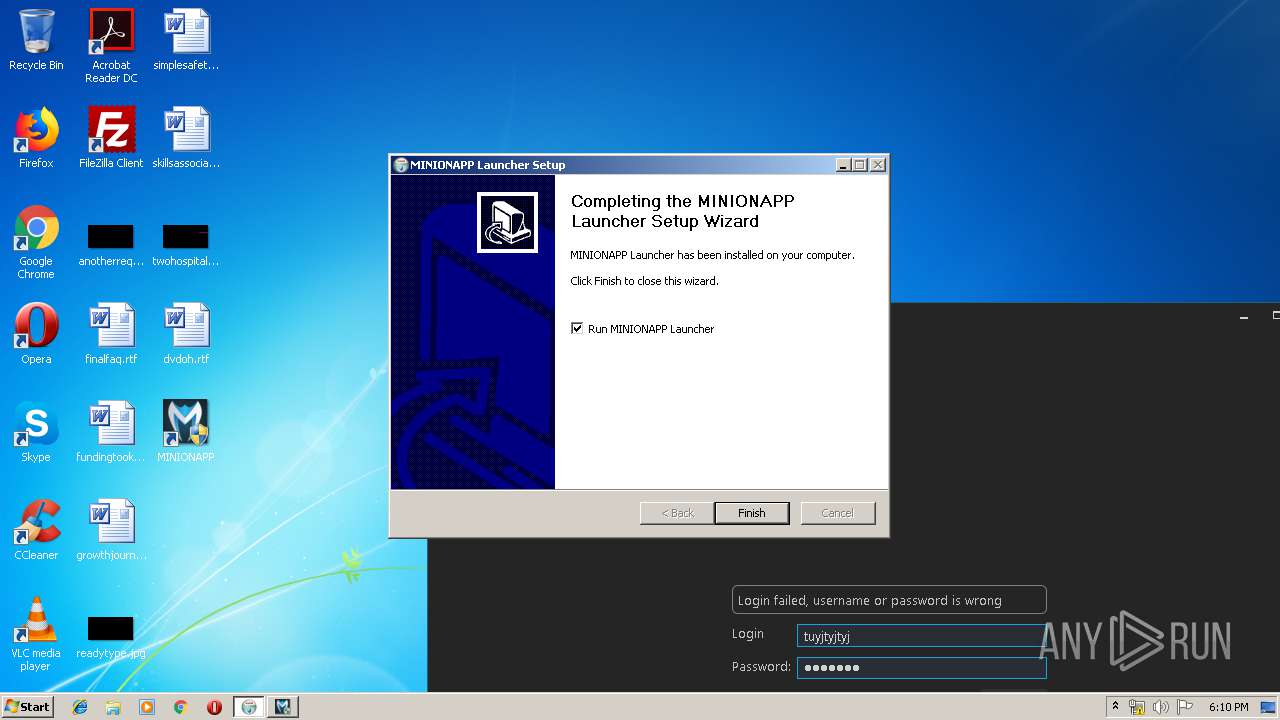This screenshot has width=1280, height=720.
Task: Switch to MINIONAPP setup taskbar button
Action: (249, 707)
